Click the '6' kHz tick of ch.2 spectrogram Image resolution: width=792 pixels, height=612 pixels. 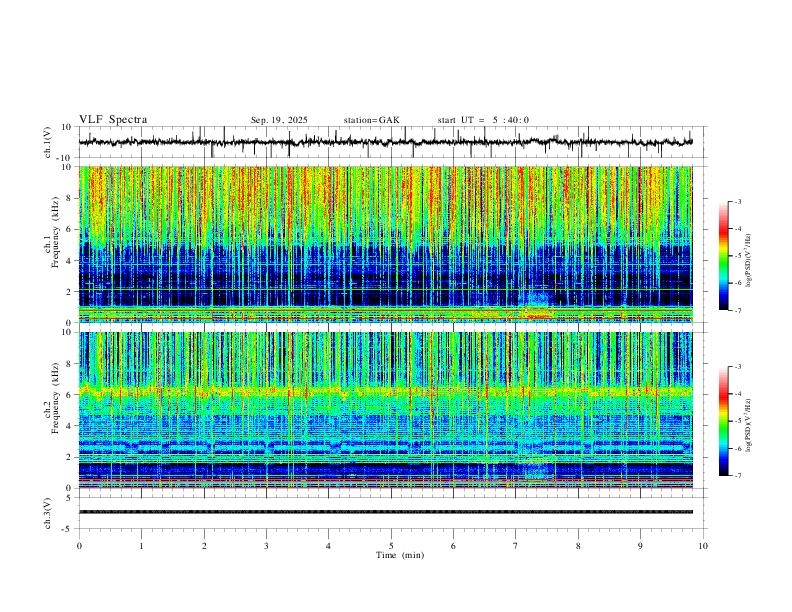(71, 395)
